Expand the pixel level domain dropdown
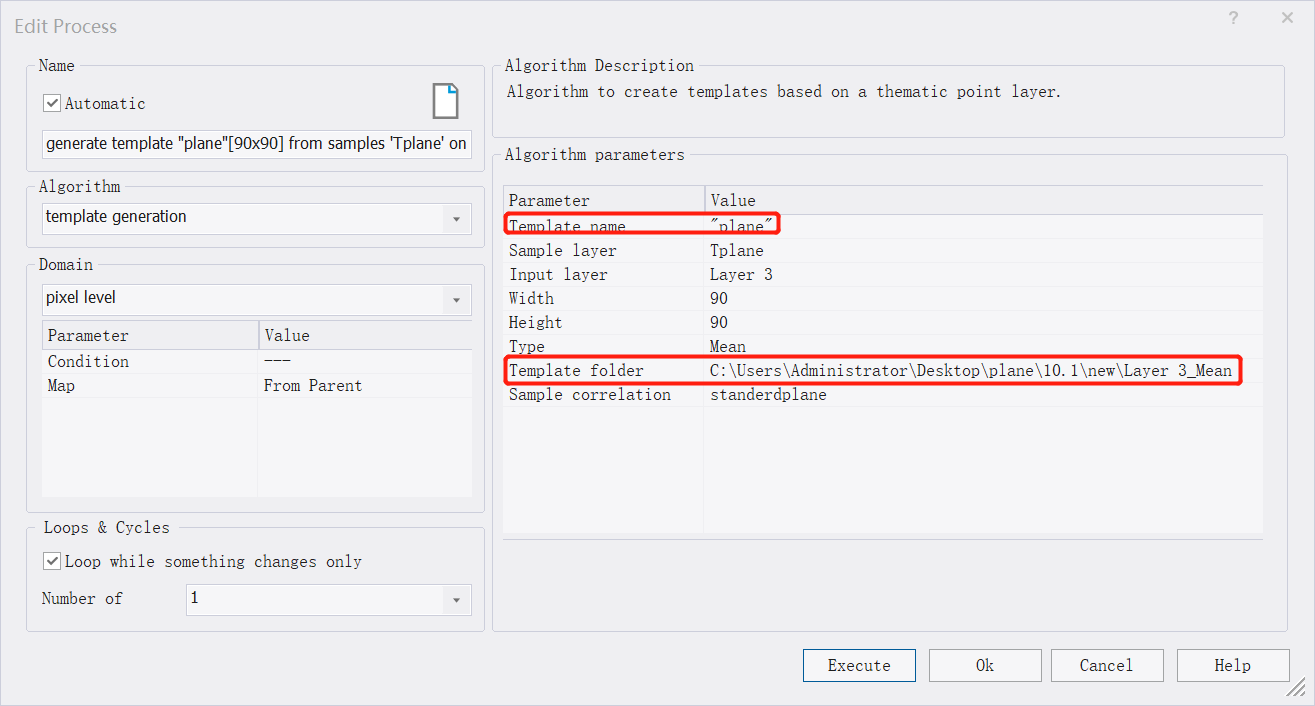Viewport: 1315px width, 706px height. click(456, 299)
